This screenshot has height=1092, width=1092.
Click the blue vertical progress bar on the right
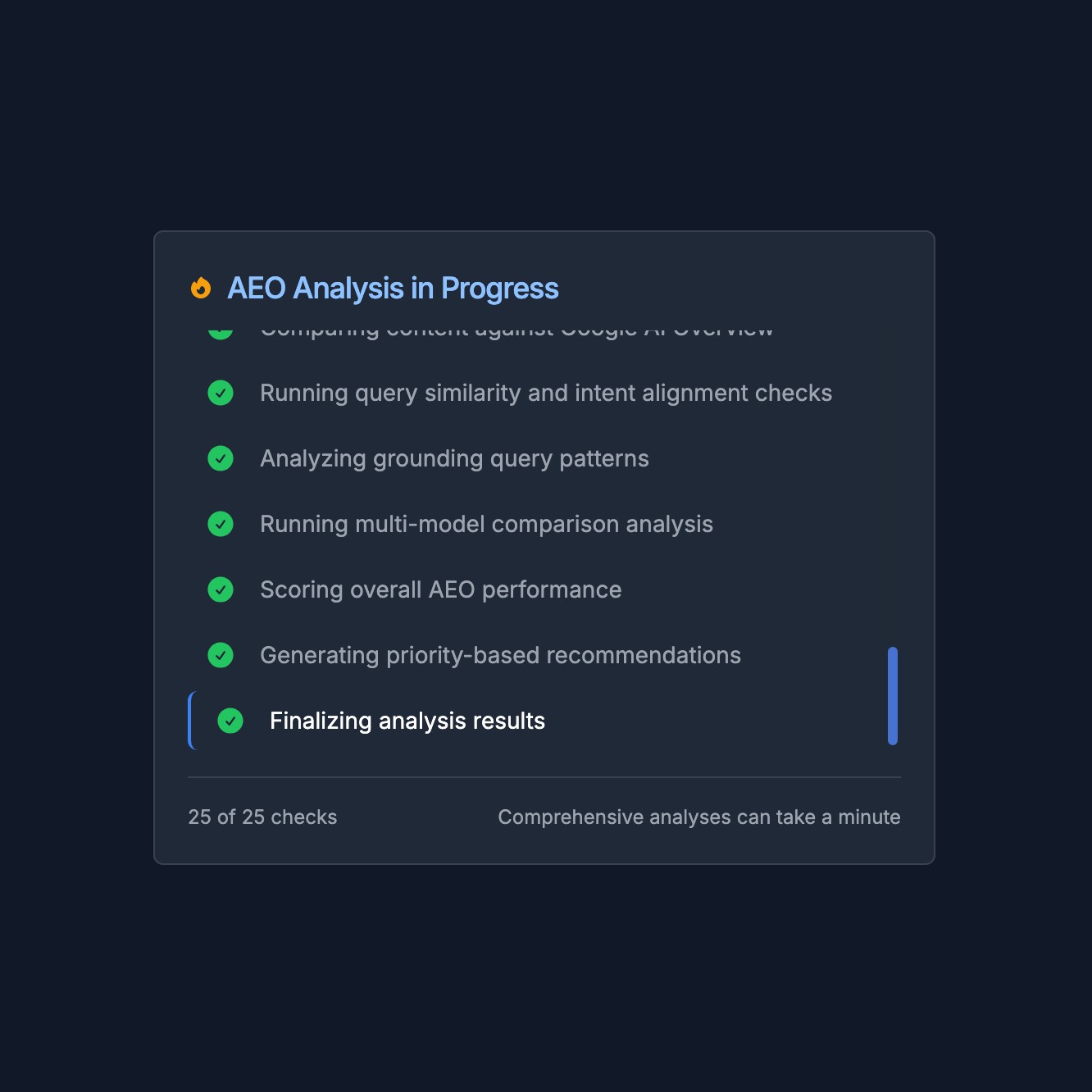(x=894, y=697)
